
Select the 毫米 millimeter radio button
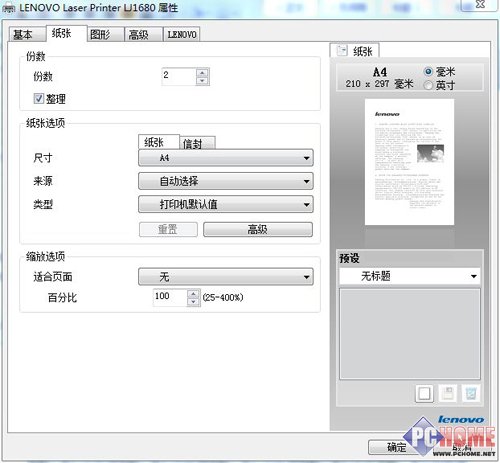point(428,72)
